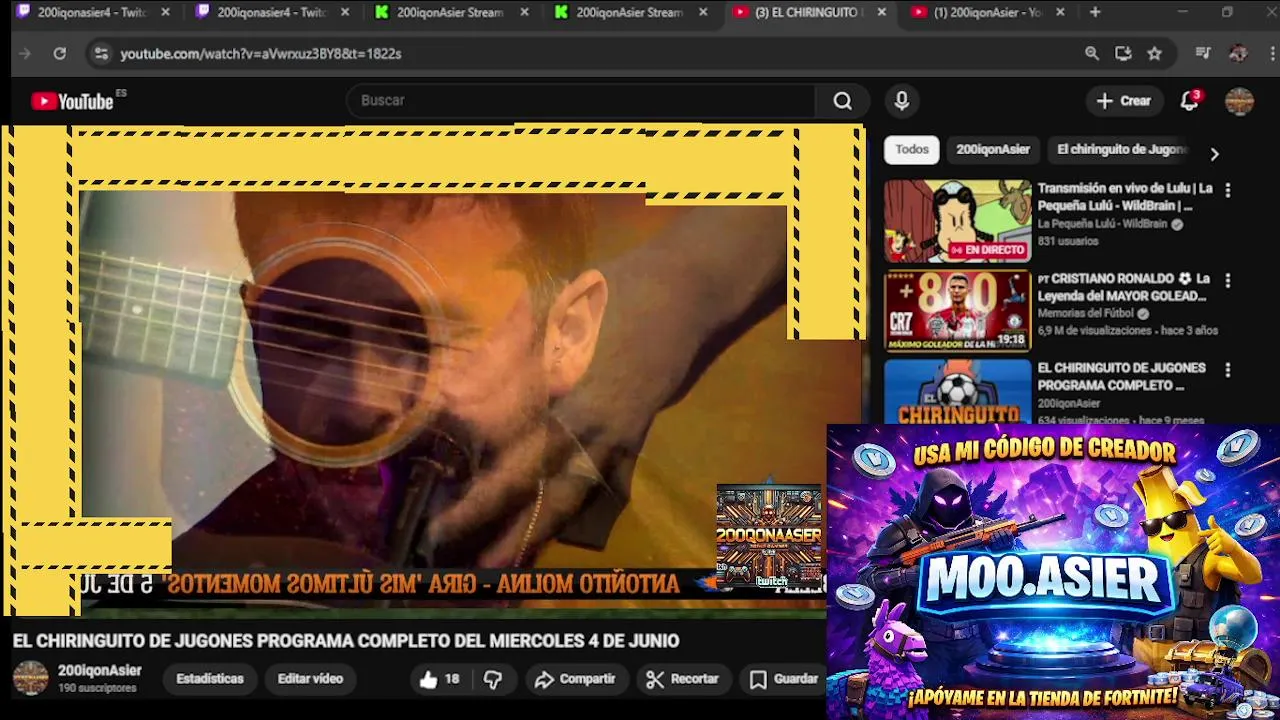Close the '(3) EL CHIRINGUITO' tab
Viewport: 1280px width, 720px height.
[881, 12]
